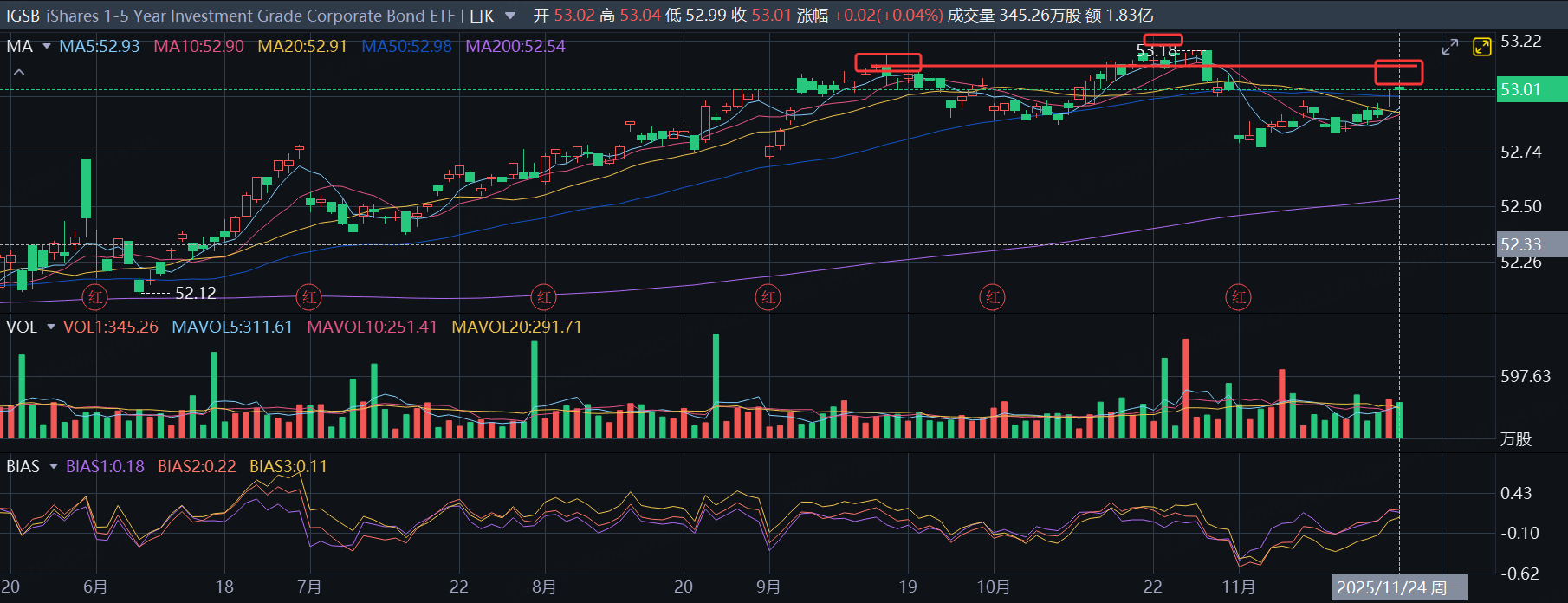The width and height of the screenshot is (1568, 603).
Task: Select the MA20:52.91 legend label
Action: click(x=302, y=46)
